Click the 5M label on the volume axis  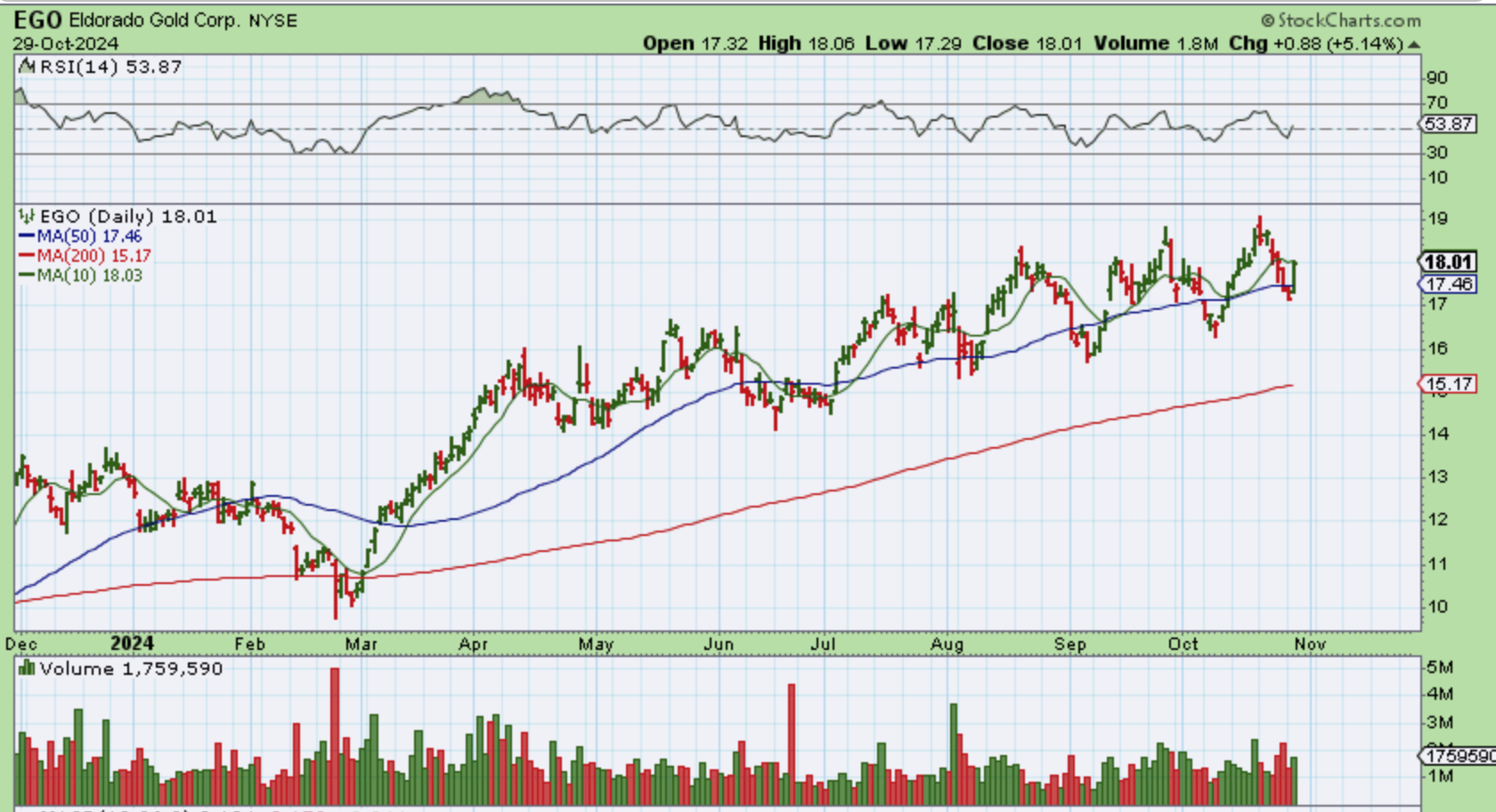click(1440, 667)
